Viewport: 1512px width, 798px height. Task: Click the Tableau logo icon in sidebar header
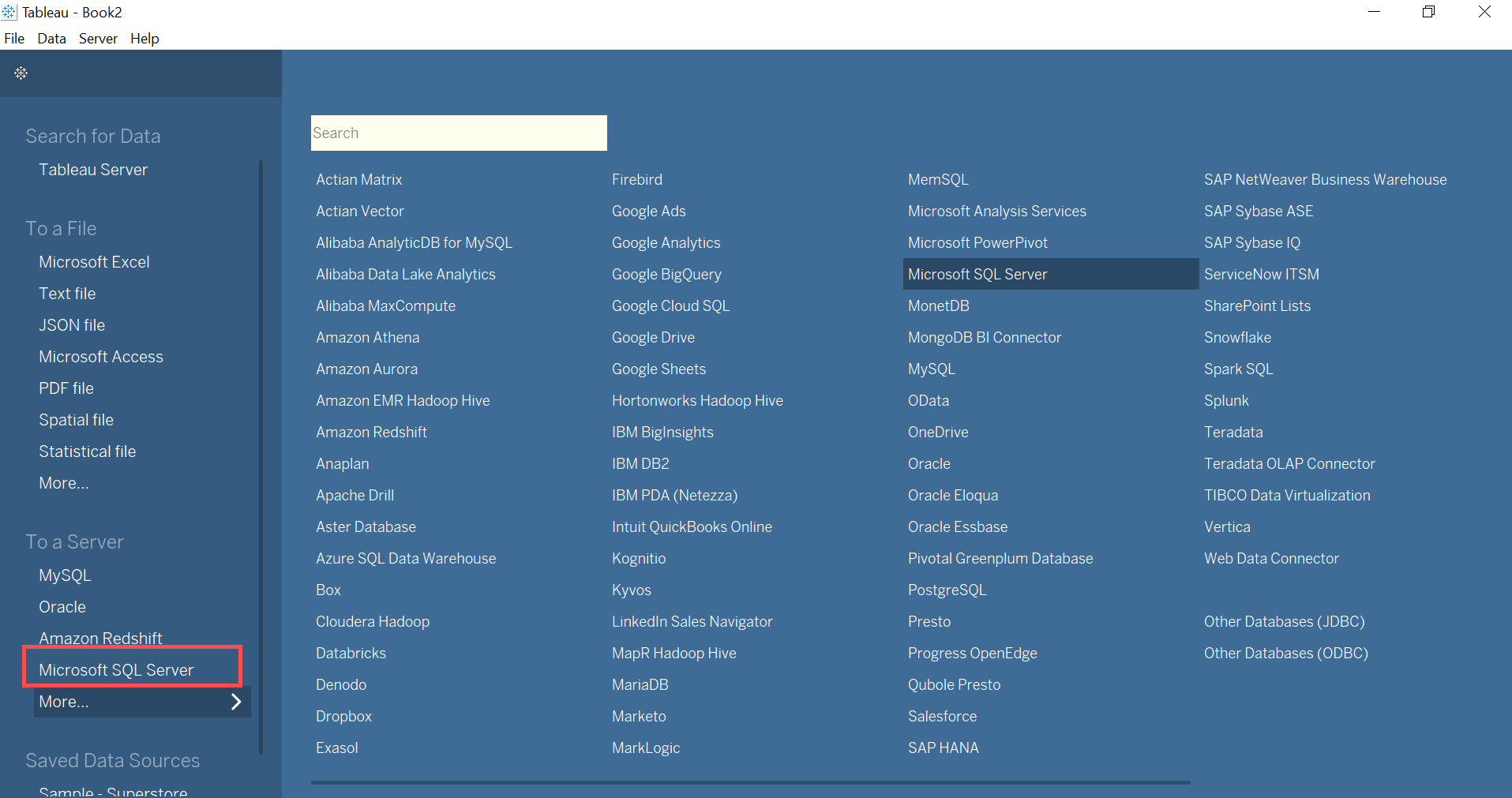pos(21,73)
